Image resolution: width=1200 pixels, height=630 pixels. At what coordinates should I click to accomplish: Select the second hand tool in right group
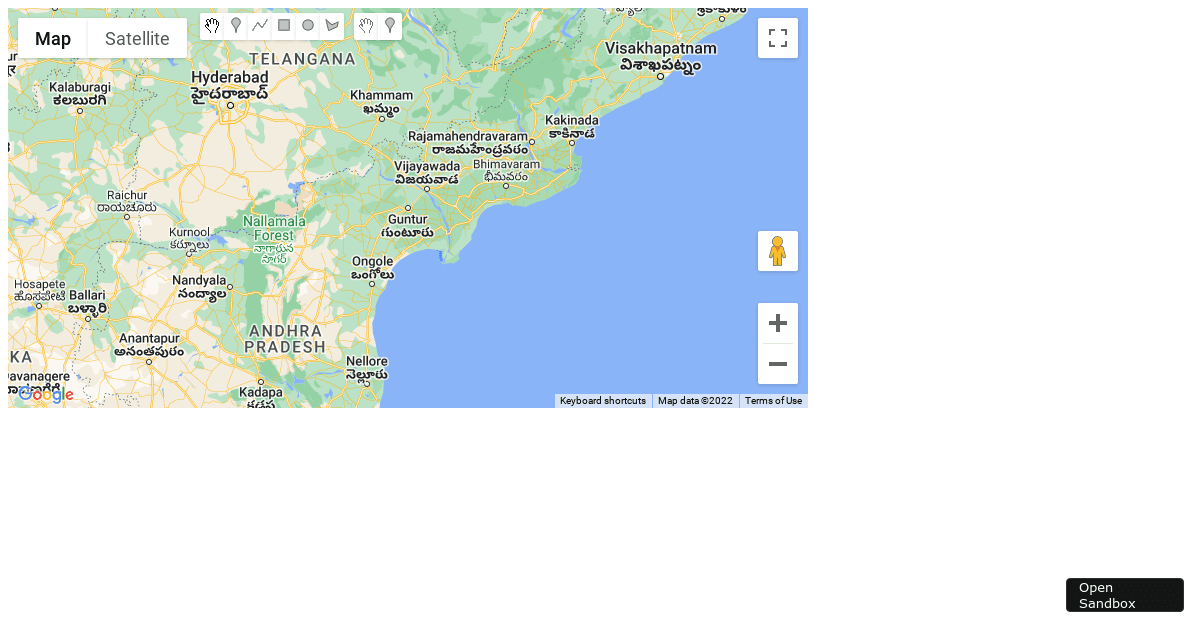pyautogui.click(x=366, y=26)
